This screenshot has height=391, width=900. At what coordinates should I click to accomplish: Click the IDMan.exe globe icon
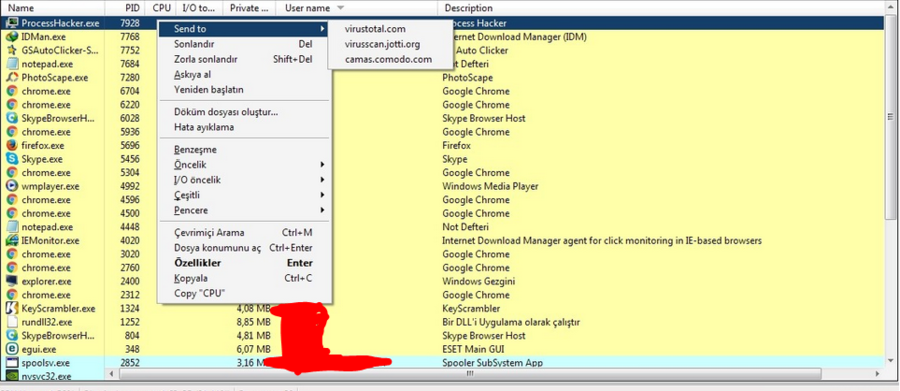[x=11, y=37]
